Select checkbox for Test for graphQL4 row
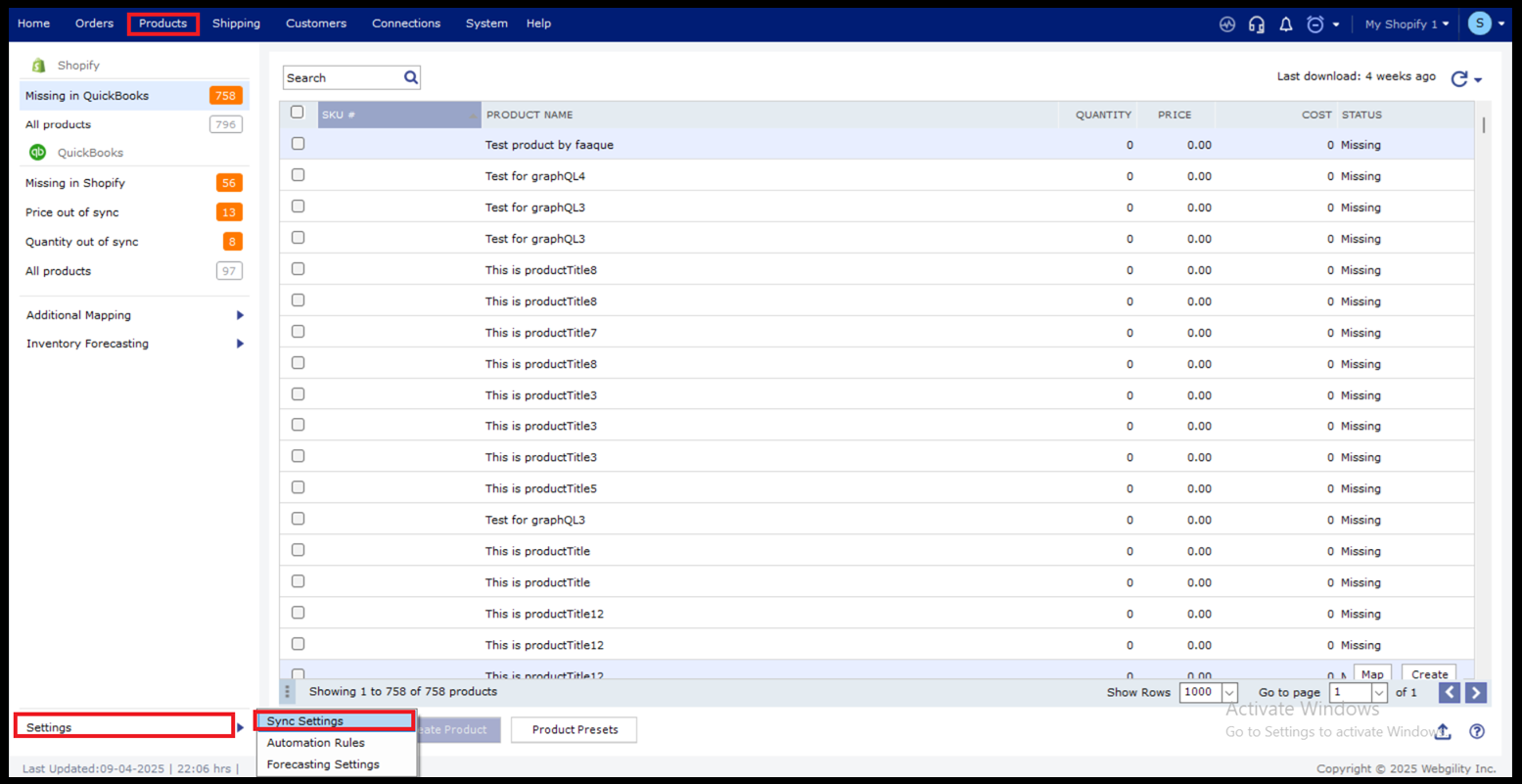1522x784 pixels. (x=298, y=175)
